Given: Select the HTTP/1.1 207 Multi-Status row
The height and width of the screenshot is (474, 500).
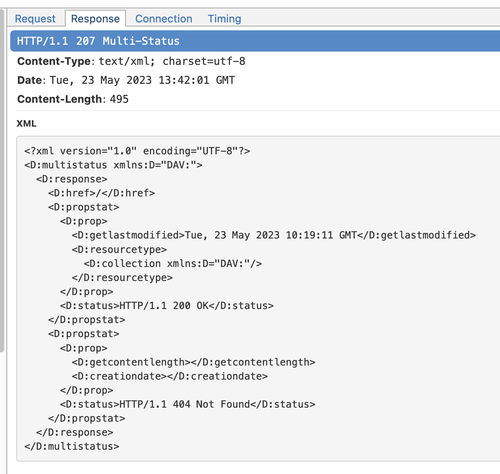Looking at the screenshot, I should [x=255, y=41].
